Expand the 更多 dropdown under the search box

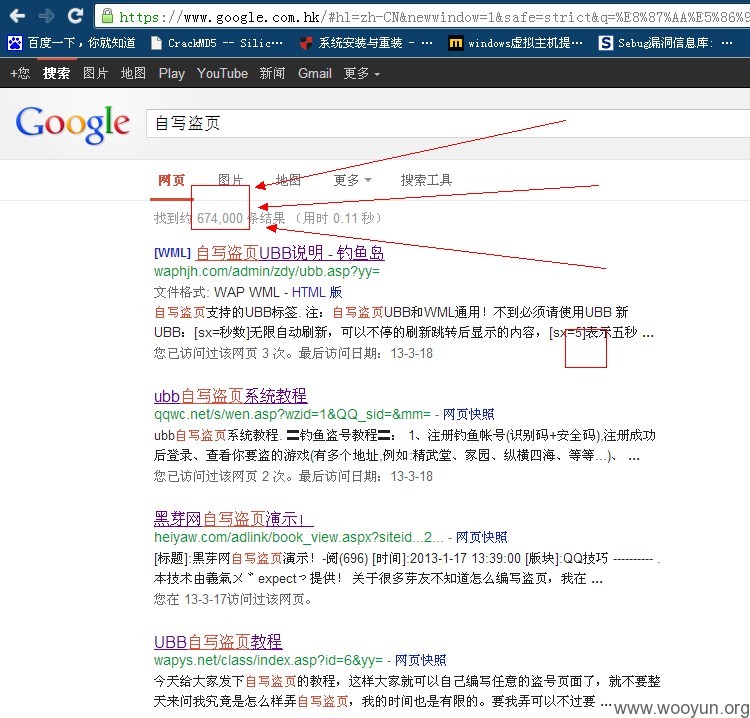click(352, 180)
